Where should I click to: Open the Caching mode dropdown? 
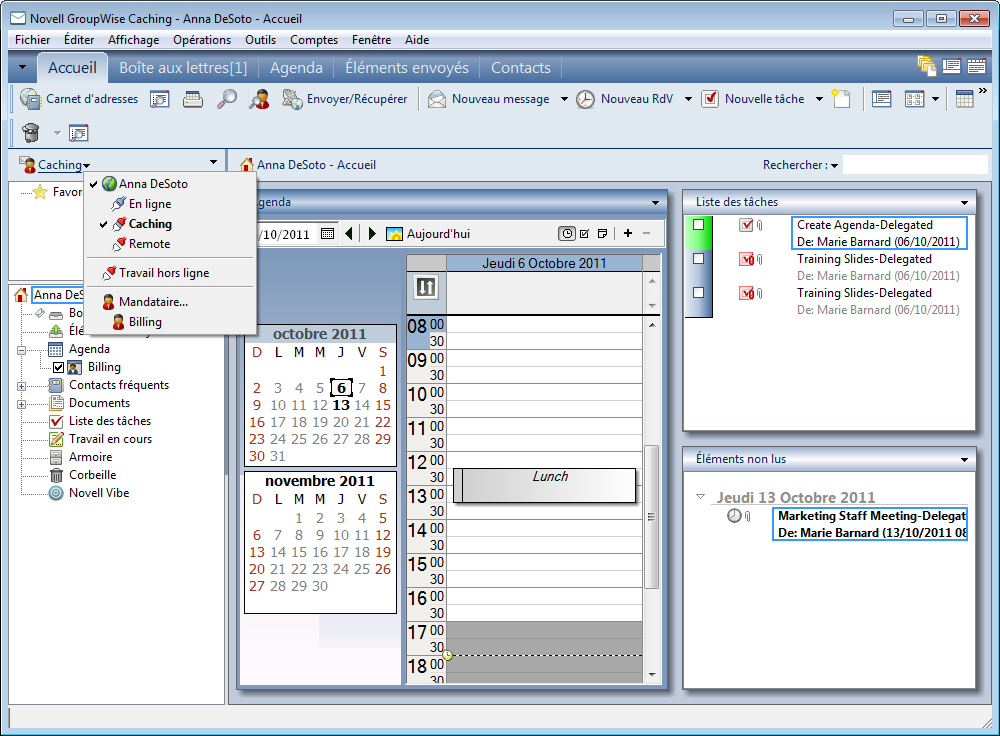point(63,165)
